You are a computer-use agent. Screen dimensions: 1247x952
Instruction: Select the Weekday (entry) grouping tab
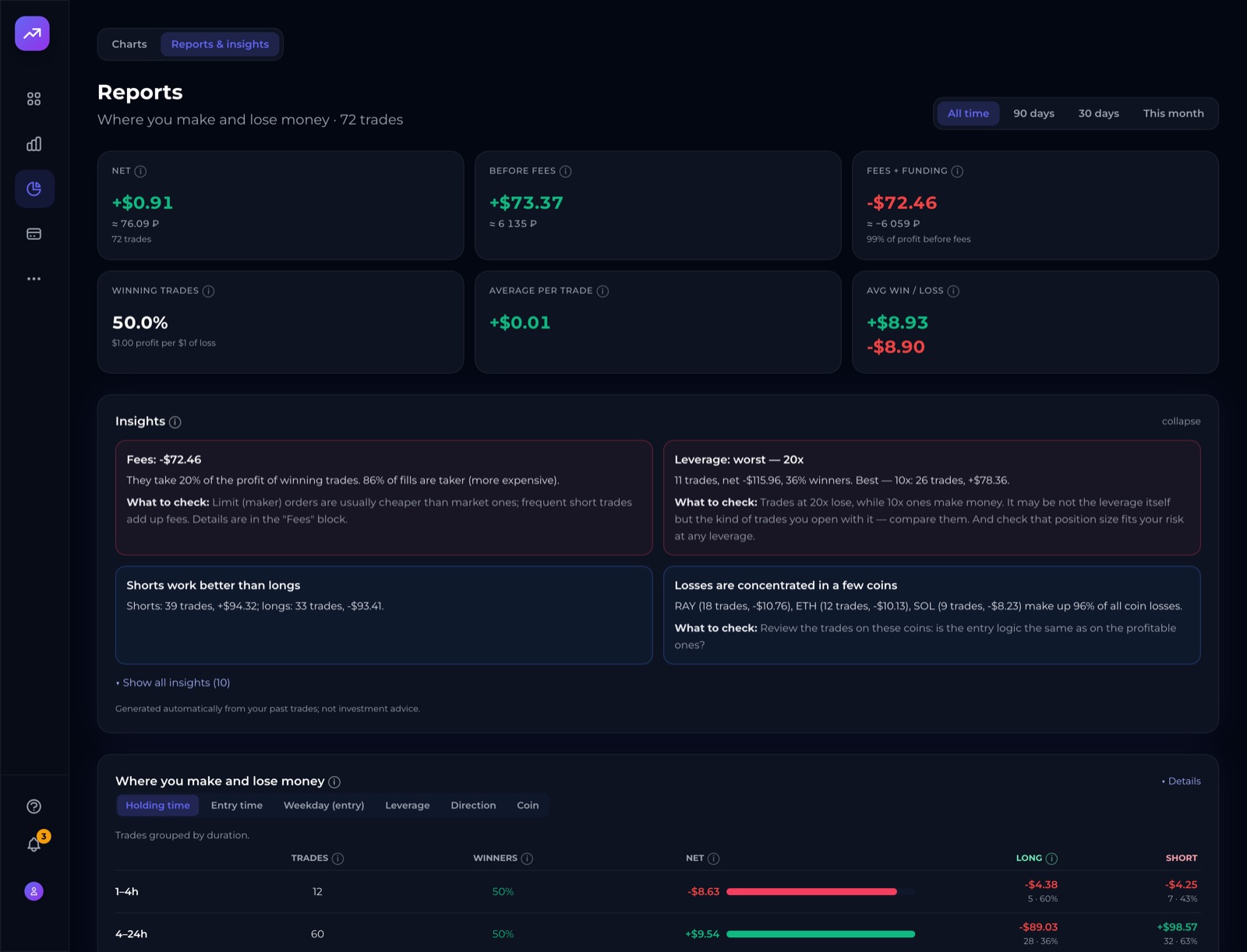(x=323, y=806)
